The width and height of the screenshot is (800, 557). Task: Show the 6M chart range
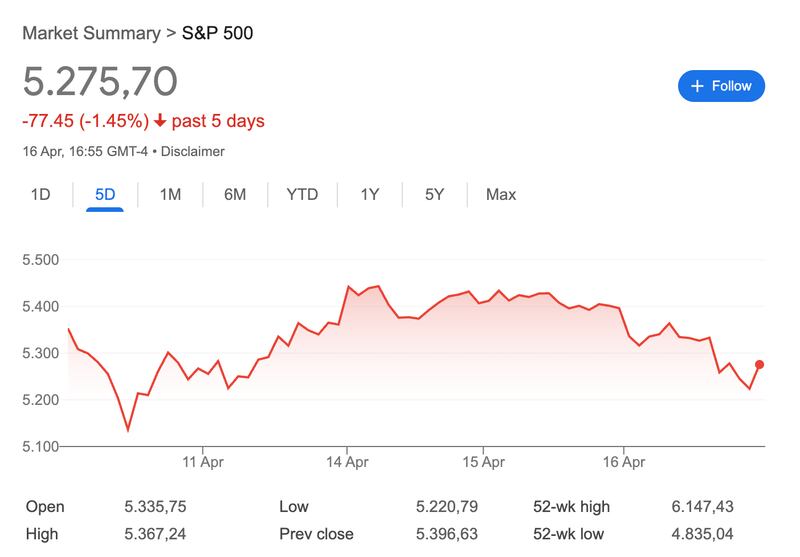[235, 194]
